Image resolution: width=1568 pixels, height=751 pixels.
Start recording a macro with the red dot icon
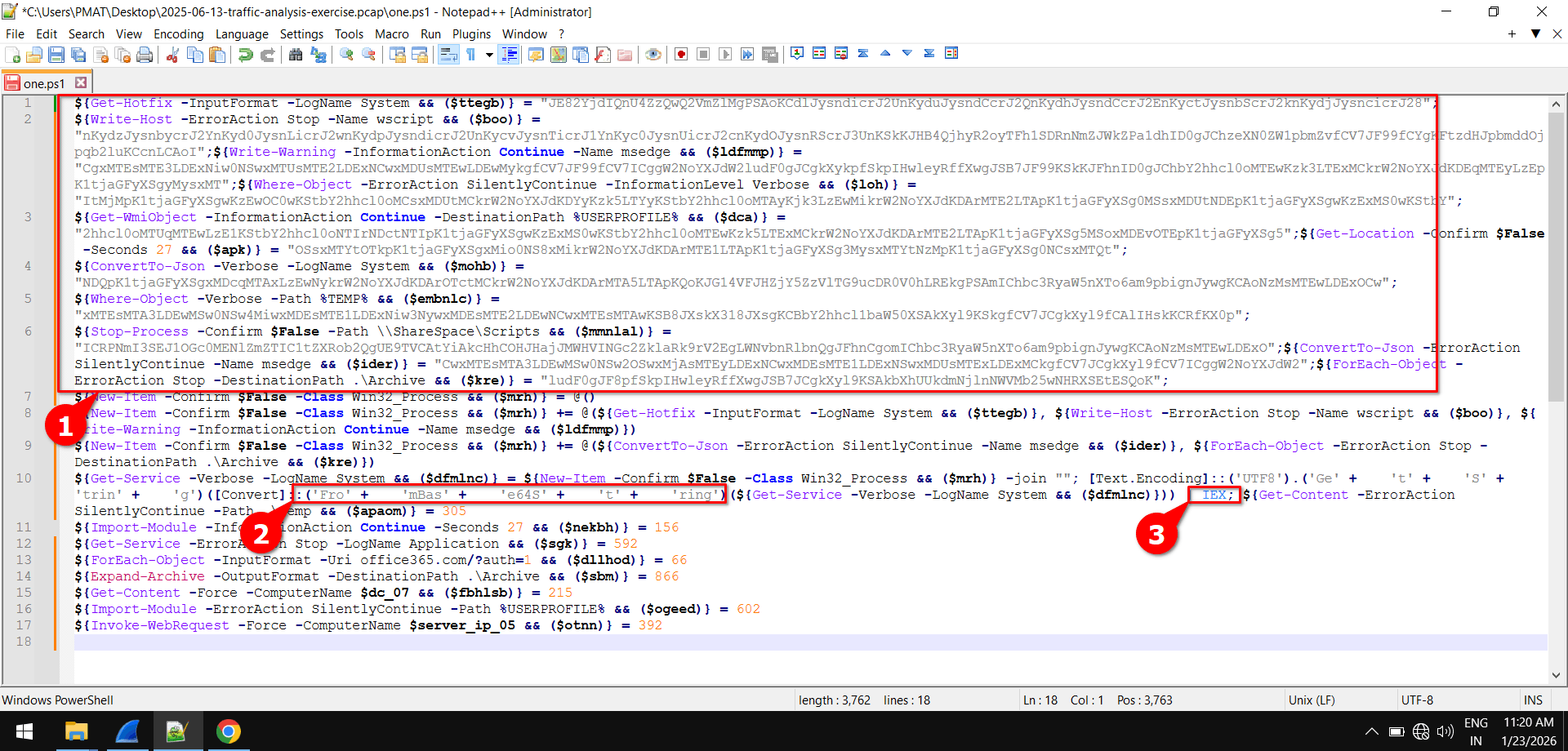[680, 54]
